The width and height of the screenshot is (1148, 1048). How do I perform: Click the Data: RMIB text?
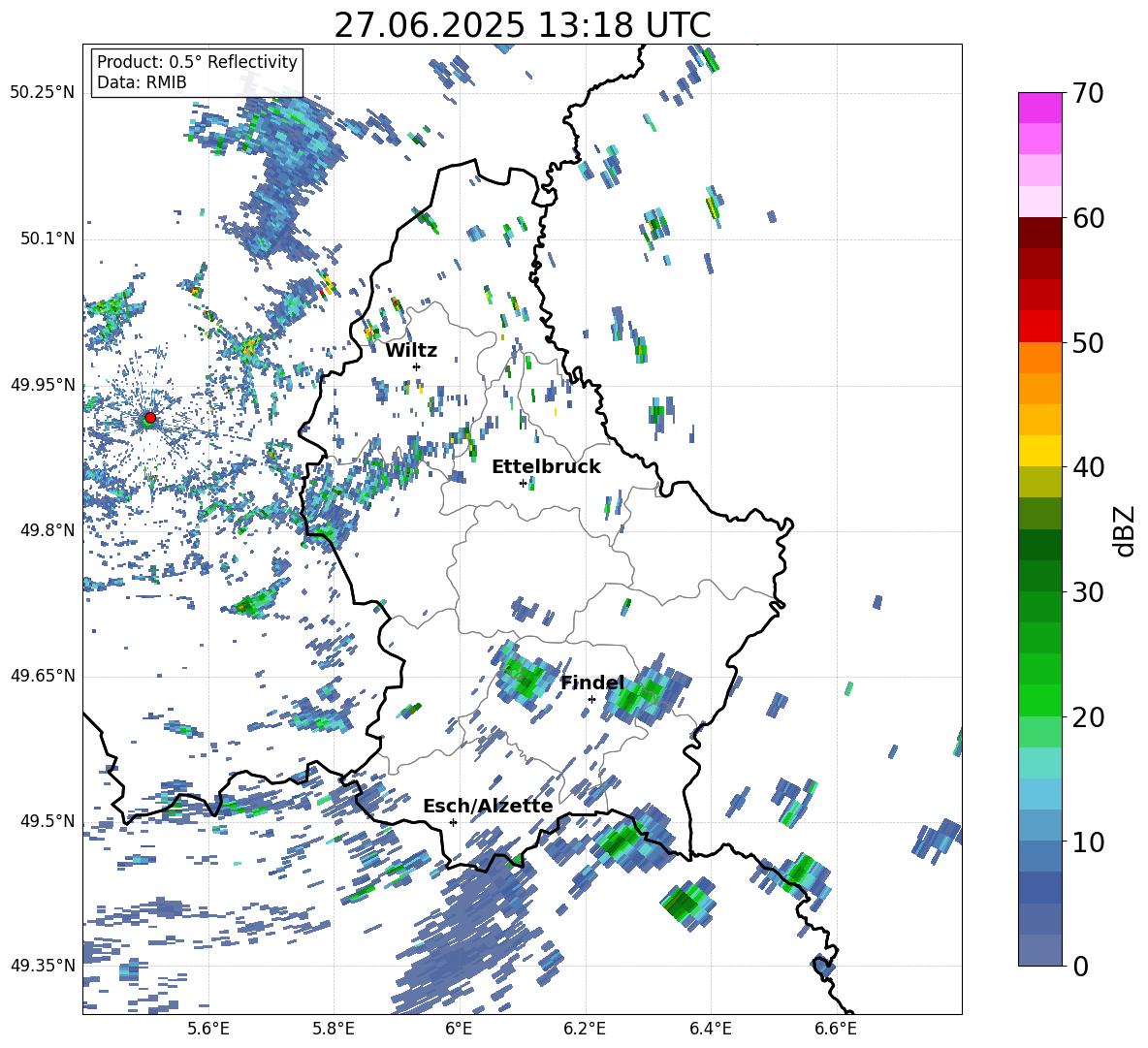pos(142,82)
